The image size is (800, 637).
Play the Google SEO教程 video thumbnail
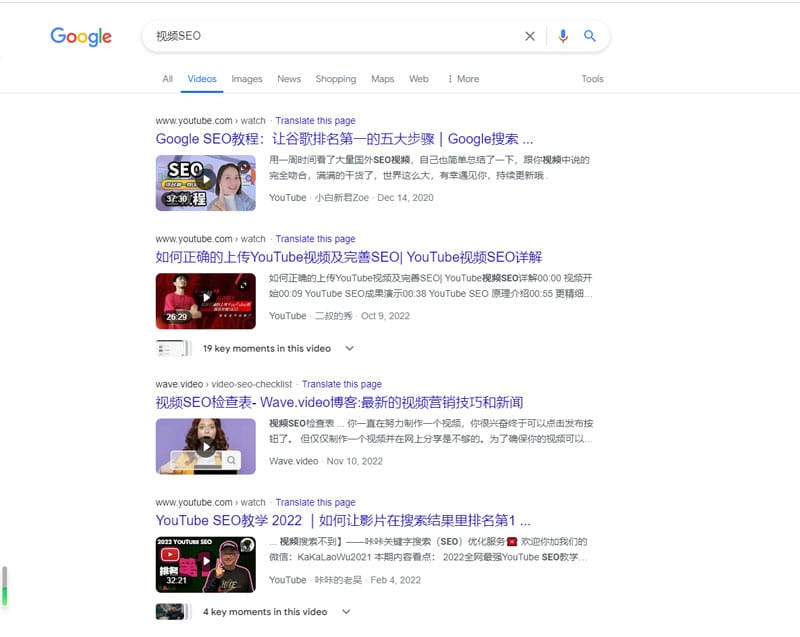(x=206, y=183)
